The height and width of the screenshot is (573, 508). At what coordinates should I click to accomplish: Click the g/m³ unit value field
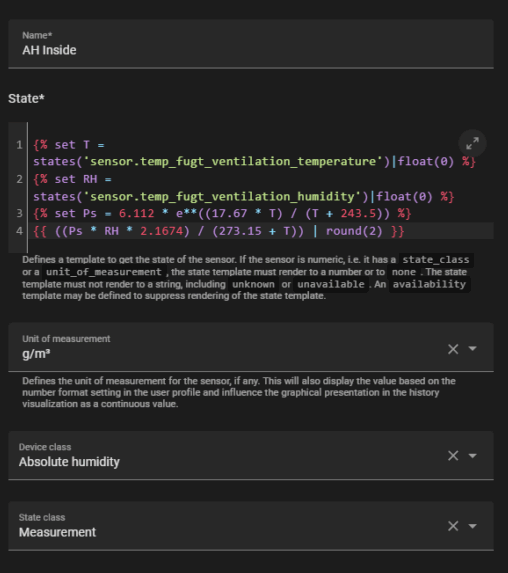point(227,347)
